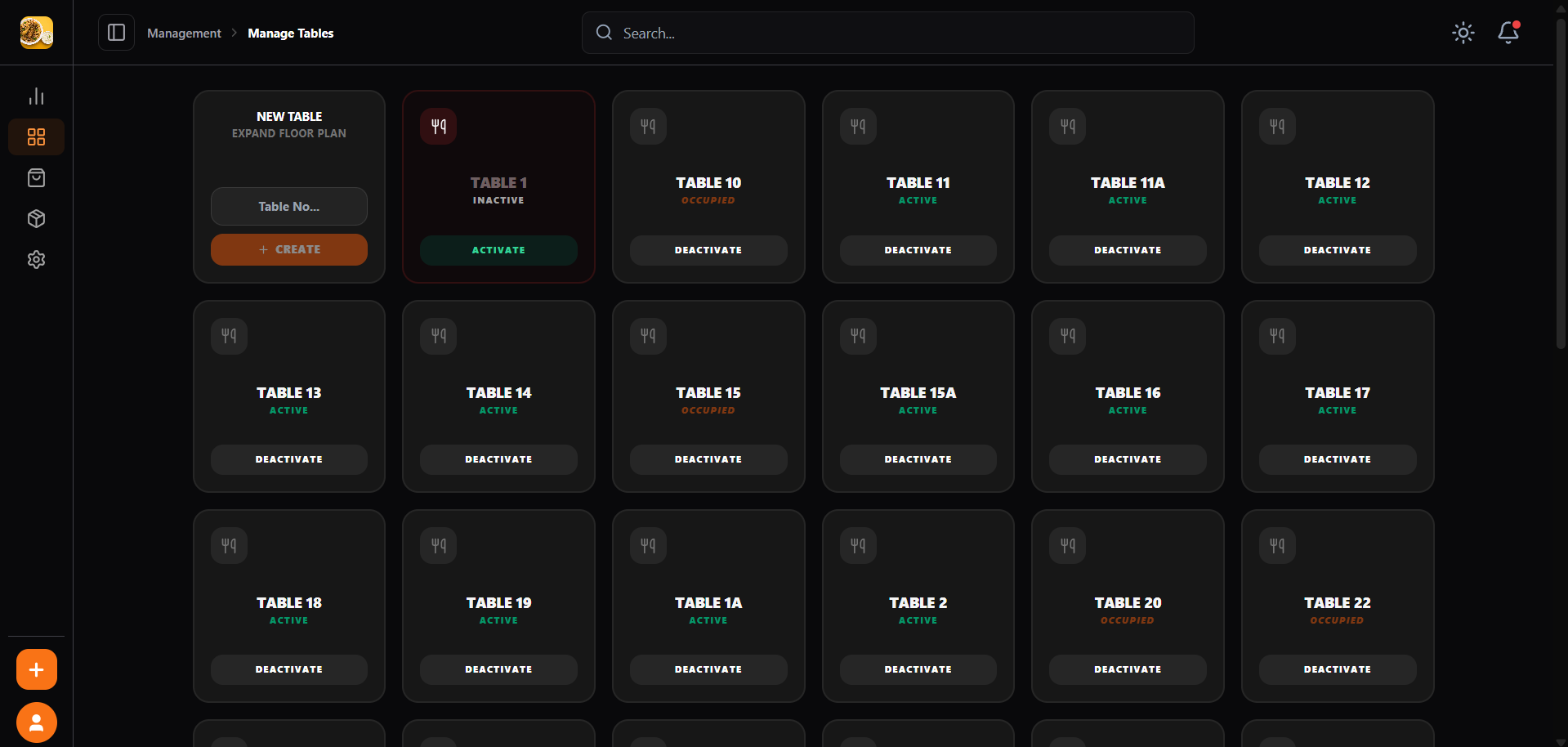1568x747 pixels.
Task: Deactivate Table 22
Action: (1338, 669)
